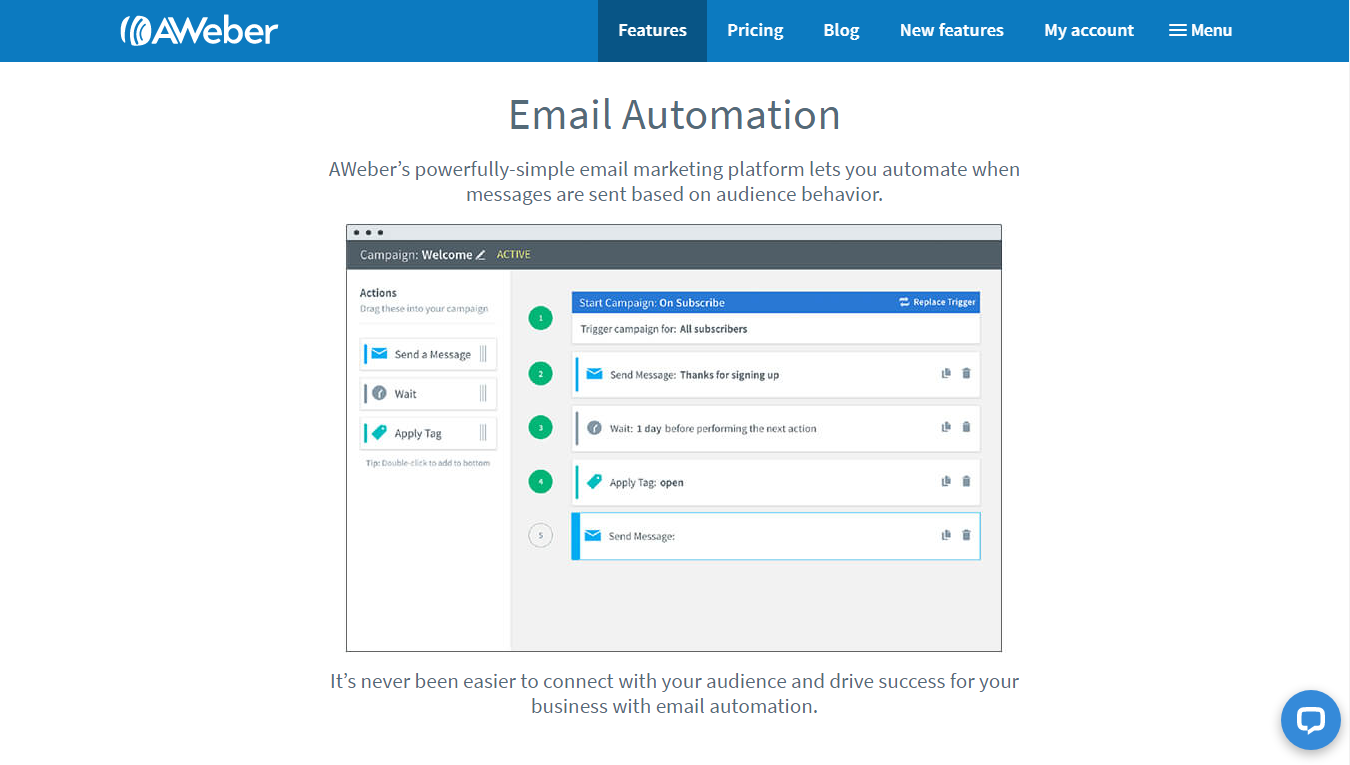Click drag handle on Send a Message action
Image resolution: width=1350 pixels, height=765 pixels.
483,354
